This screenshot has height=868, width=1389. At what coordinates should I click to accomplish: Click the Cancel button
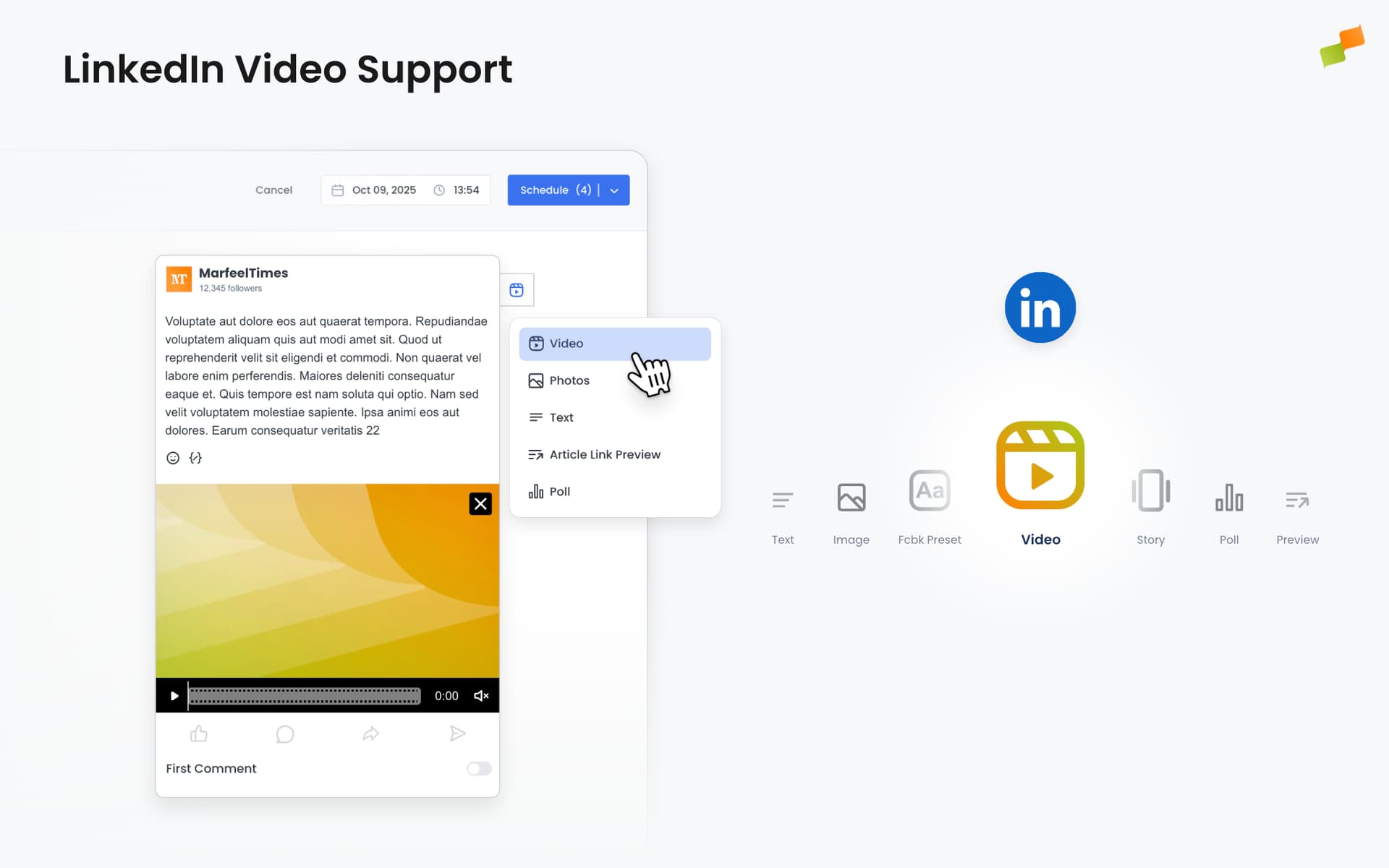[273, 190]
